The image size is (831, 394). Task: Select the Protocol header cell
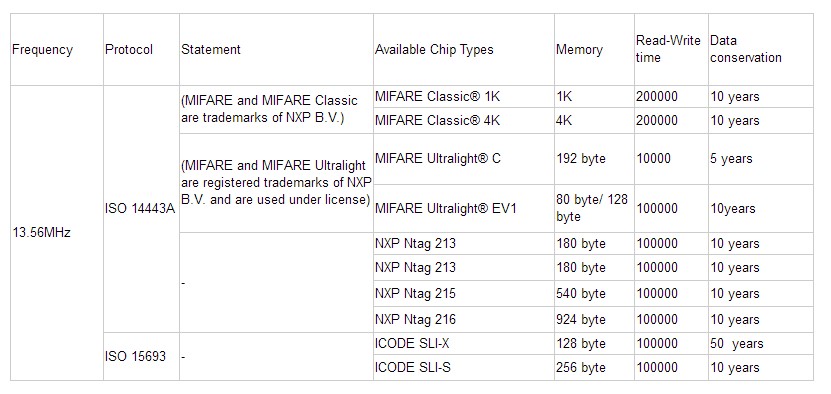142,50
